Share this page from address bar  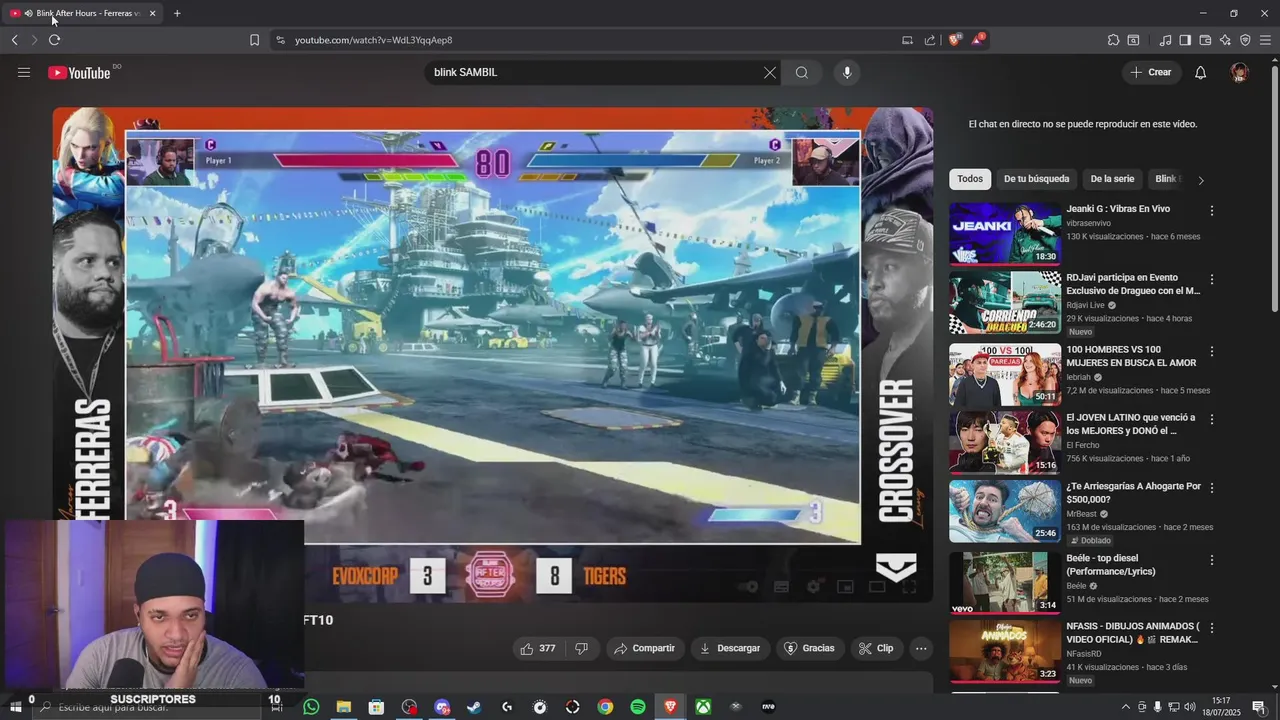click(x=930, y=40)
